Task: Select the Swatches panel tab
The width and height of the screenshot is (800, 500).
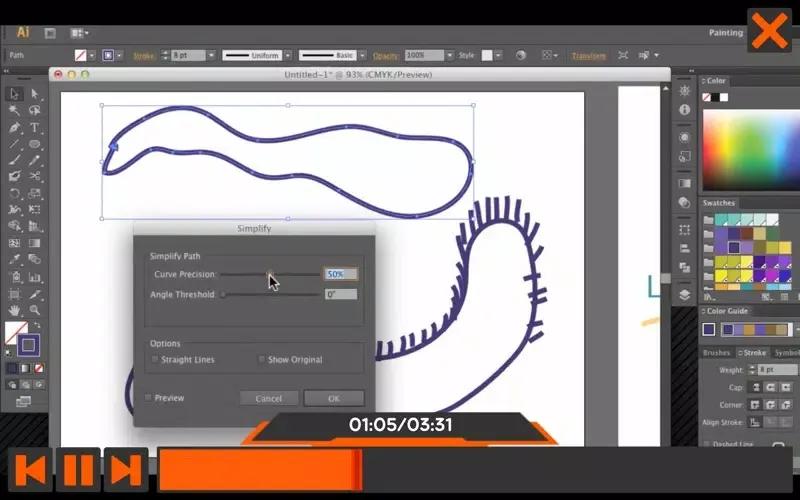Action: click(x=718, y=203)
